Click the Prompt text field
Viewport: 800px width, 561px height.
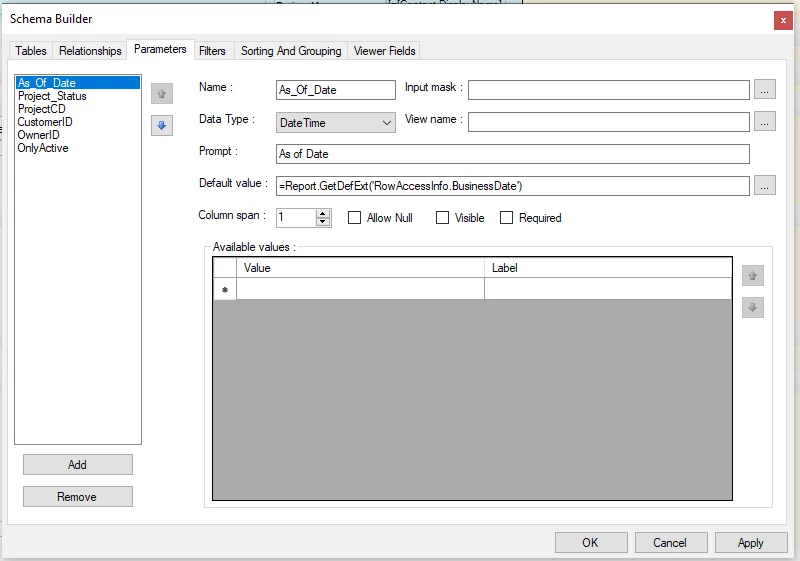point(513,154)
